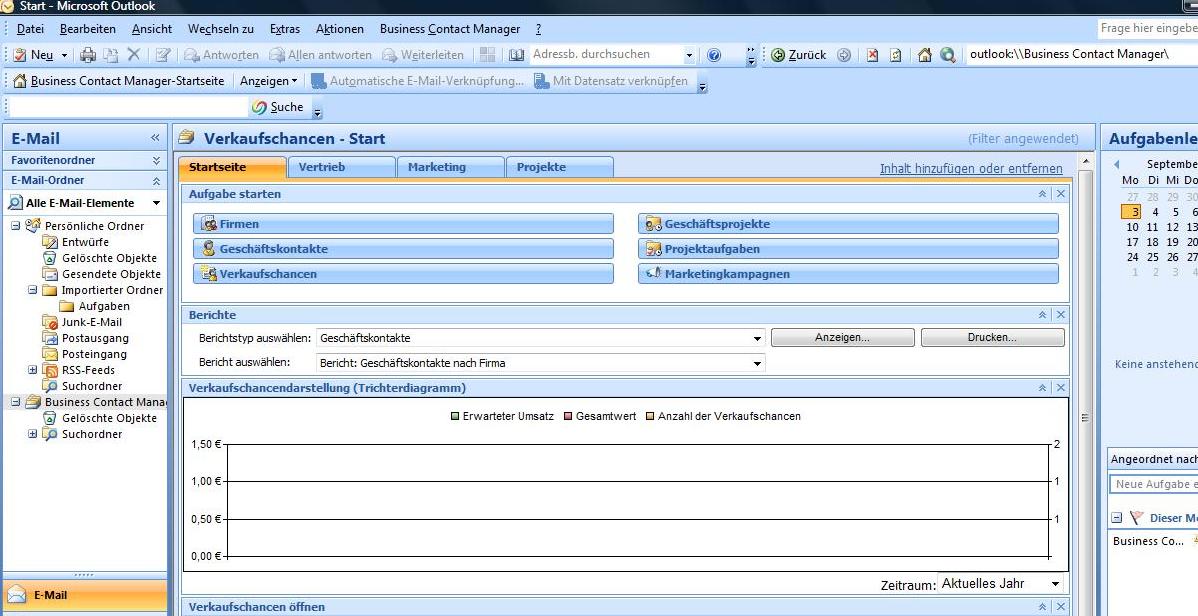Collapse the Importierter Ordner node
Viewport: 1198px width, 616px height.
(x=32, y=290)
